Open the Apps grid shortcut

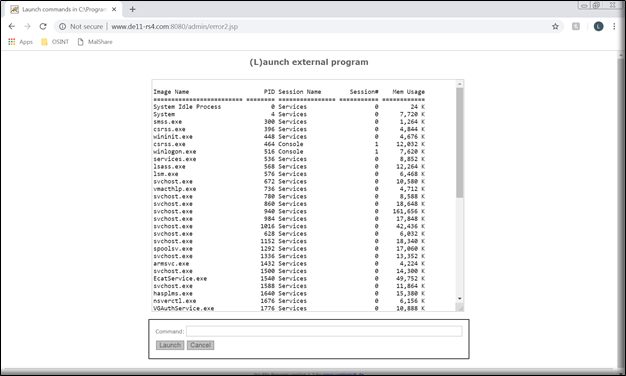(20, 42)
